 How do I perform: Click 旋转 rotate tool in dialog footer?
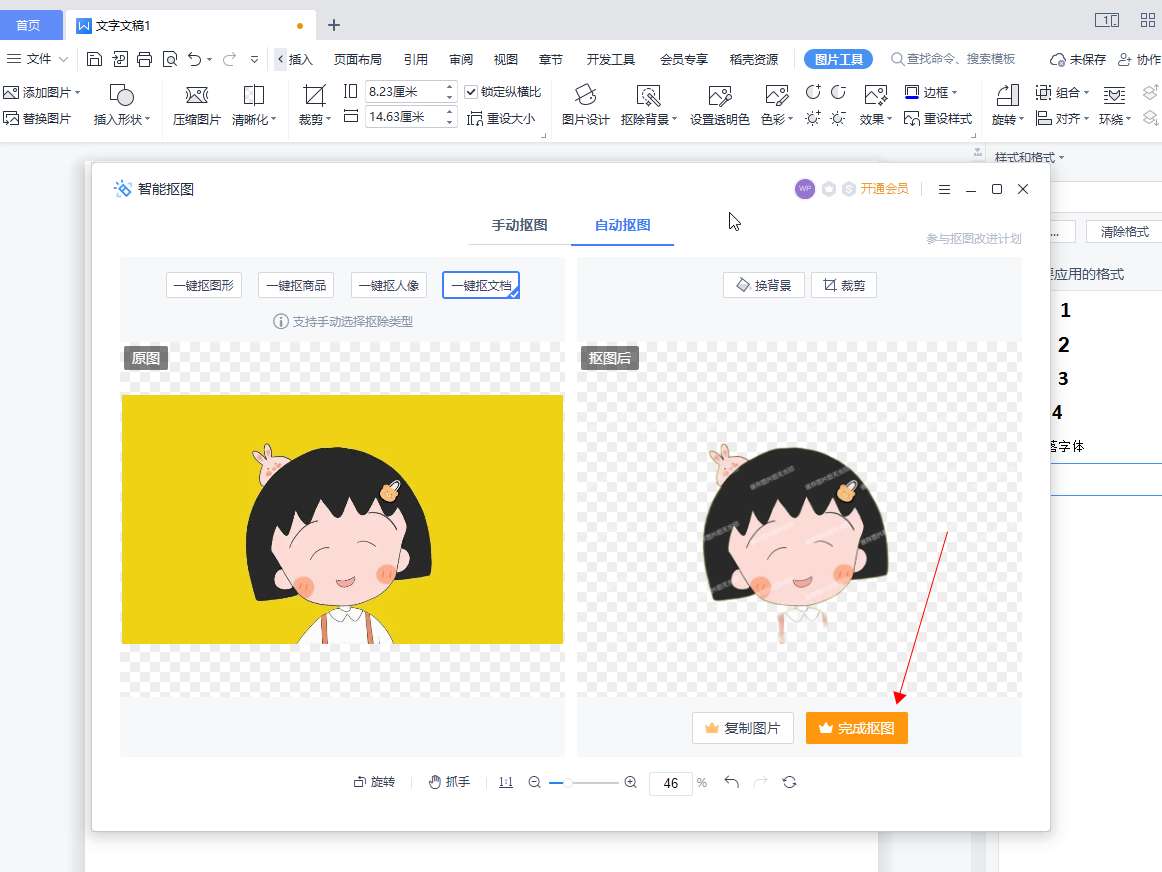tap(374, 782)
